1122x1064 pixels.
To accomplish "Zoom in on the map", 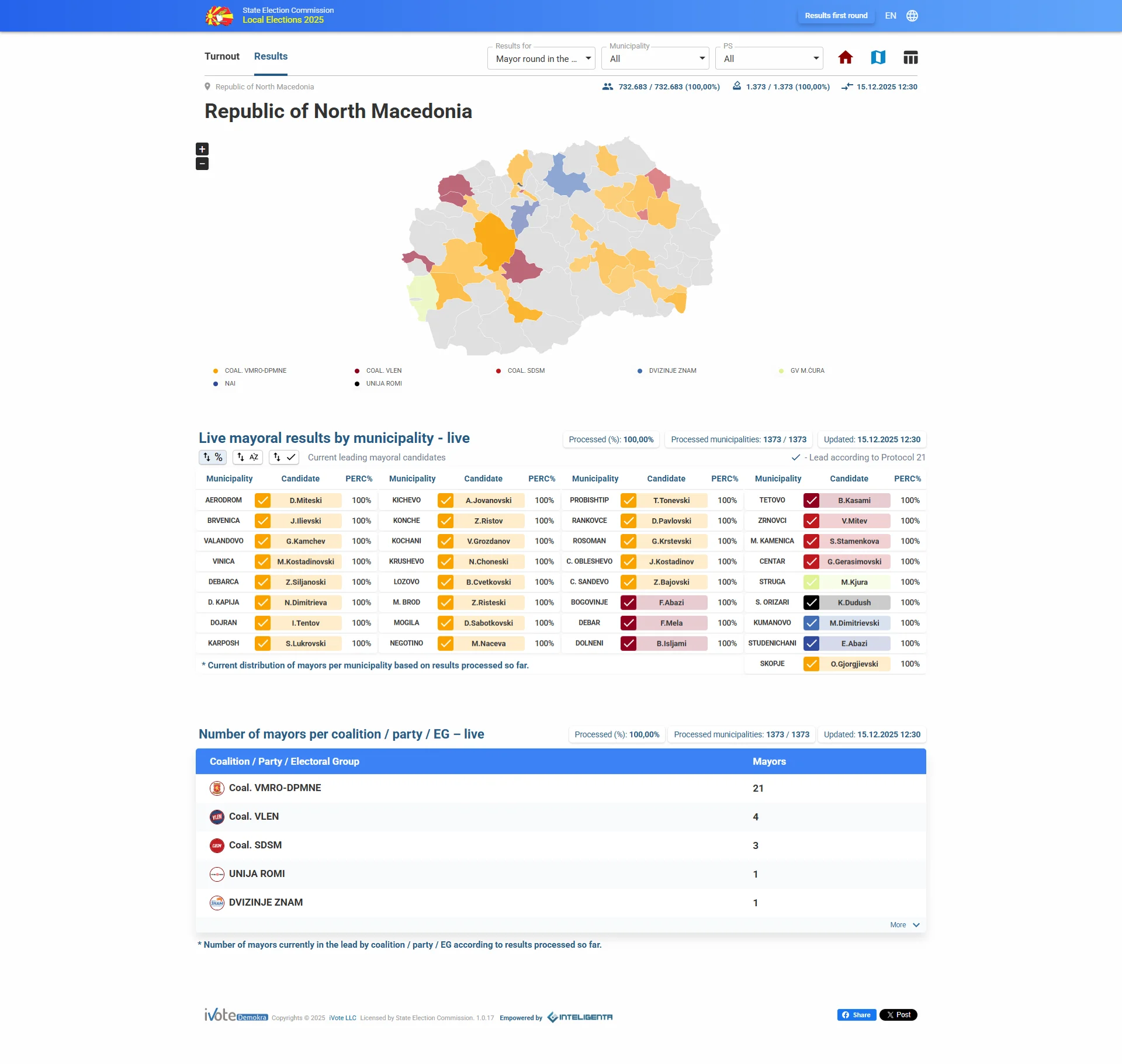I will pyautogui.click(x=202, y=149).
